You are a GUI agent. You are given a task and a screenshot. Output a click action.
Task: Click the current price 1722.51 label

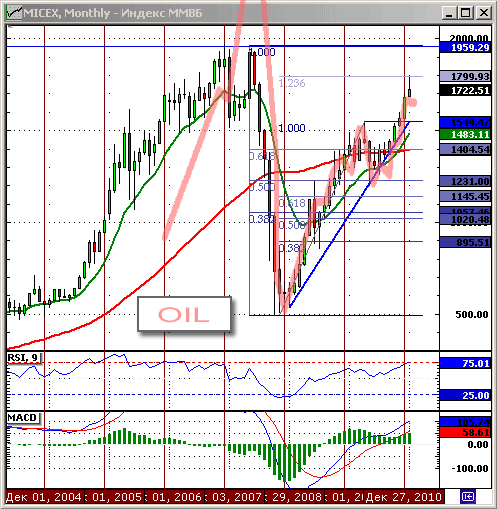(x=465, y=90)
